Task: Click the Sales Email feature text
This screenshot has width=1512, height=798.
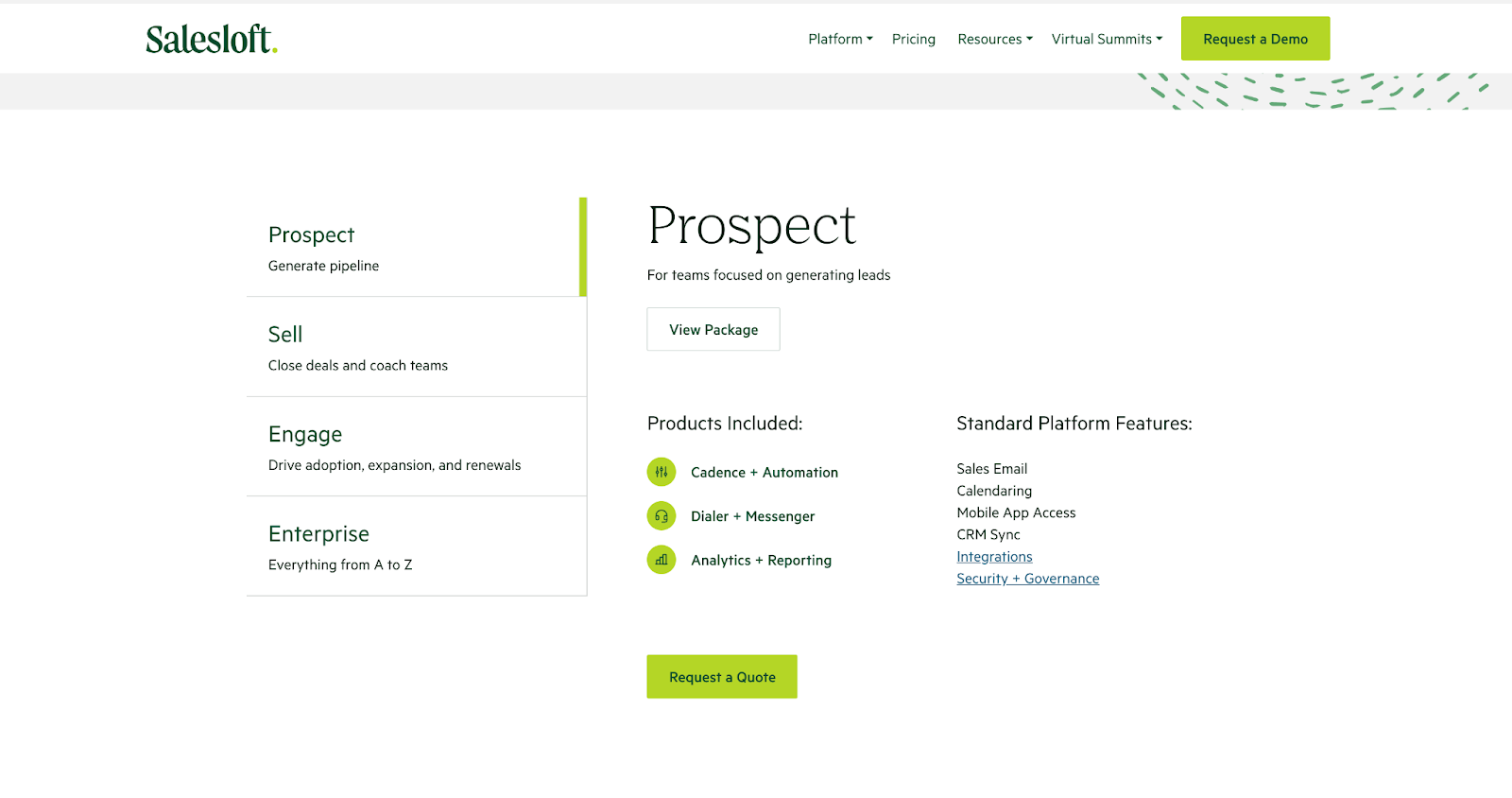Action: 991,469
